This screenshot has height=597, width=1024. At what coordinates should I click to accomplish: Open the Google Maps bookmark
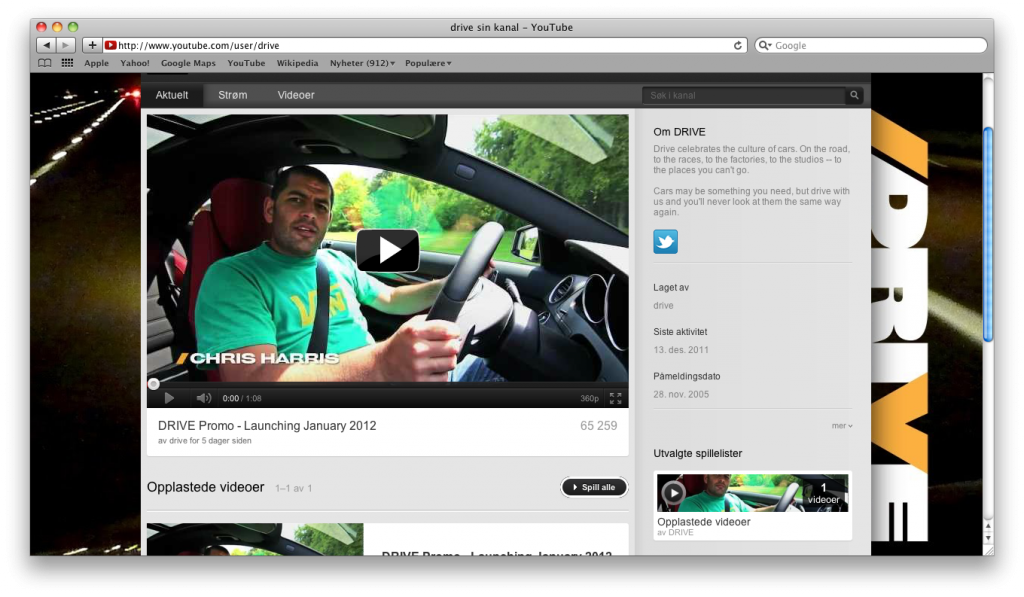[x=188, y=63]
